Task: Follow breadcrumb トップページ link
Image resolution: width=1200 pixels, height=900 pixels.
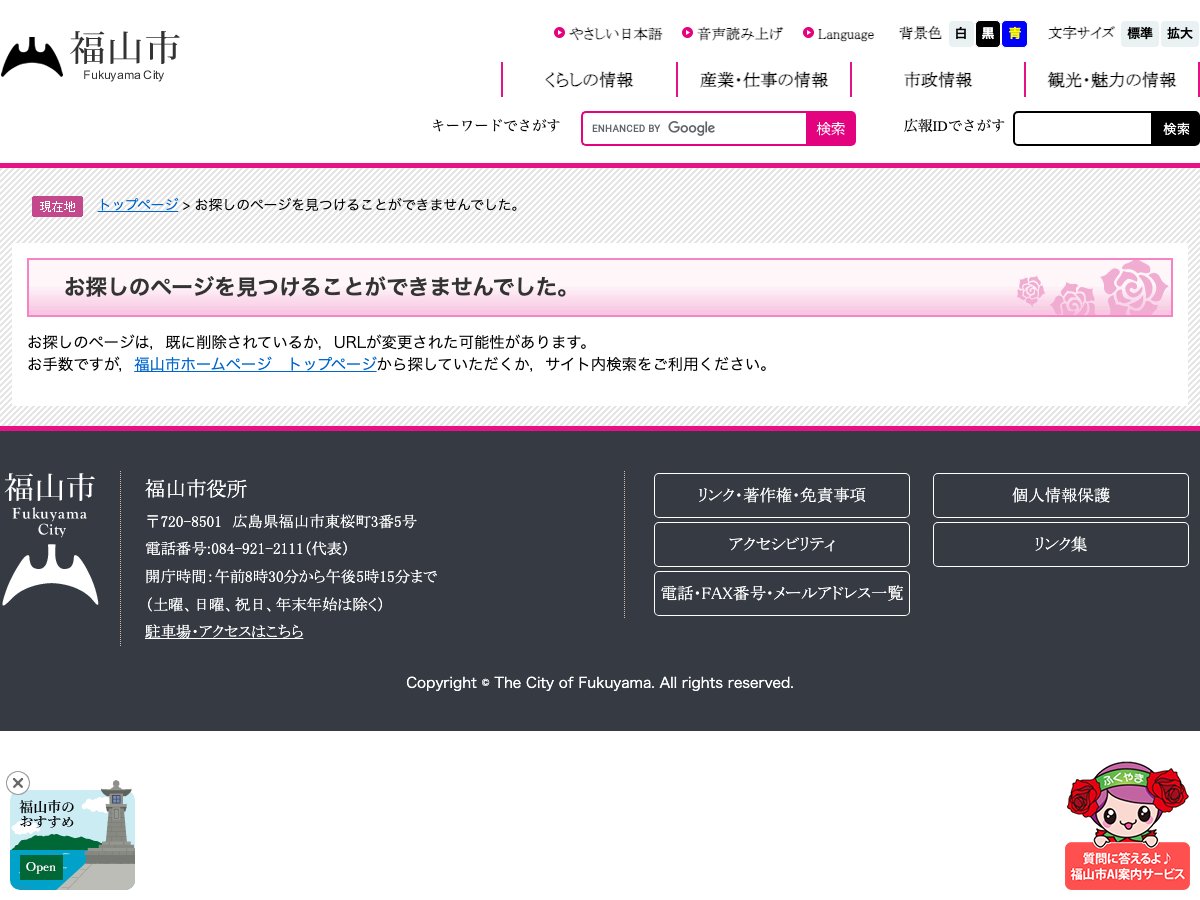Action: tap(138, 205)
